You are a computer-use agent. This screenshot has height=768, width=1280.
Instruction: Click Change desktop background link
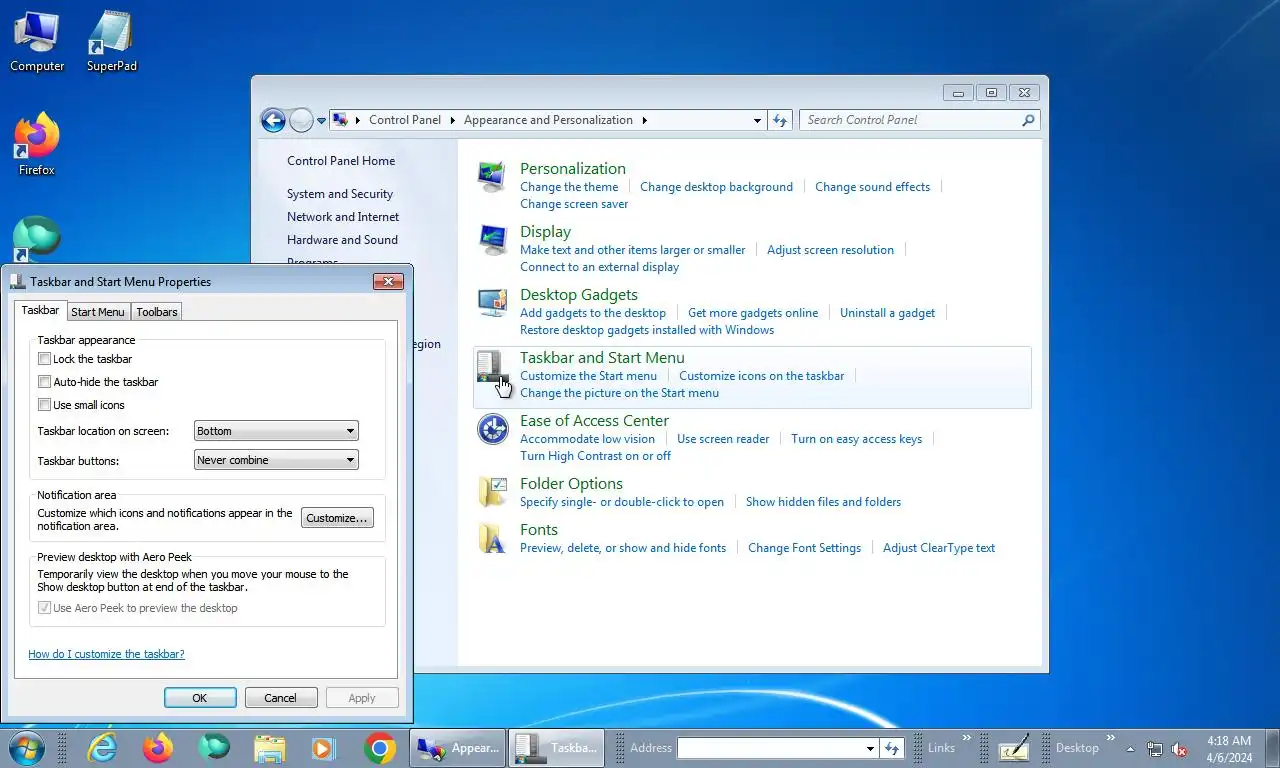point(716,187)
